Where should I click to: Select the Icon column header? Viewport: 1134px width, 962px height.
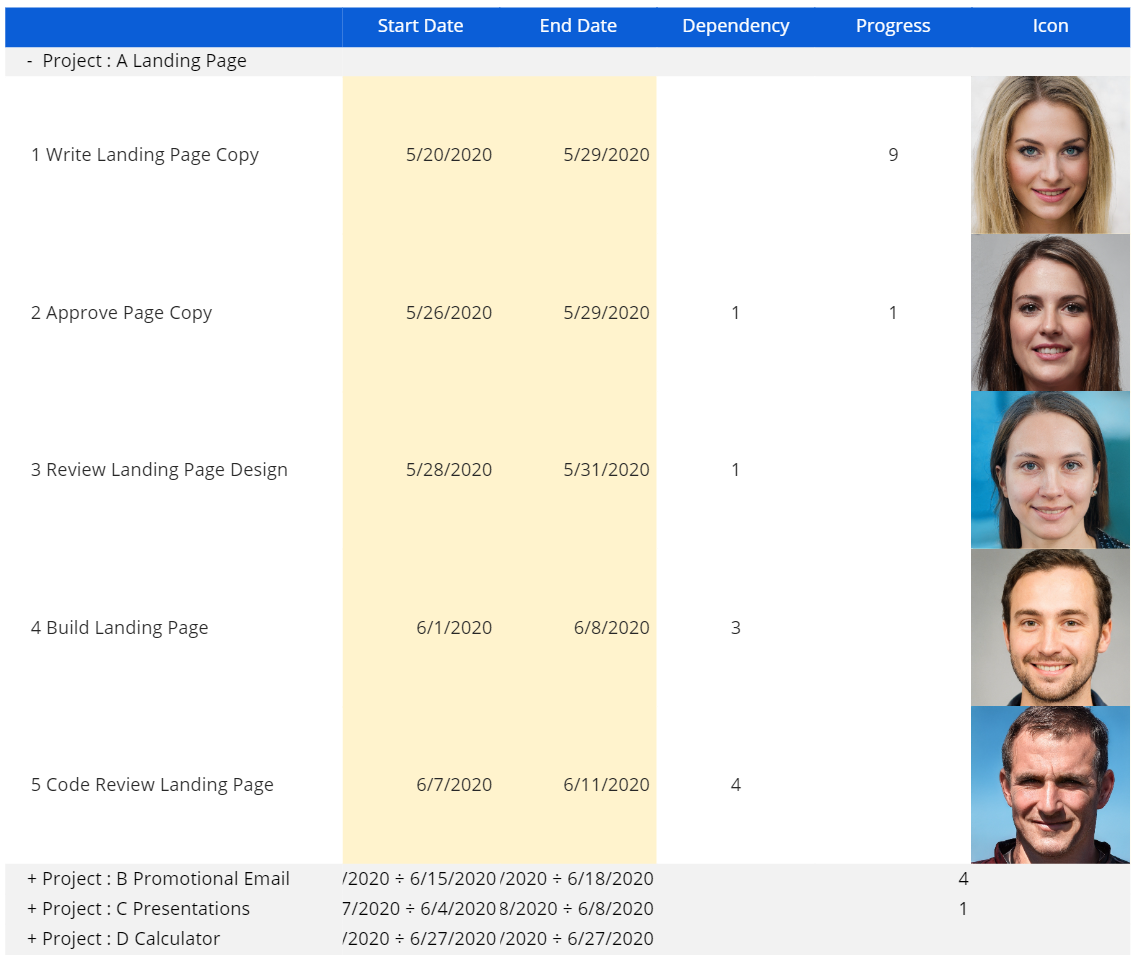point(1050,26)
